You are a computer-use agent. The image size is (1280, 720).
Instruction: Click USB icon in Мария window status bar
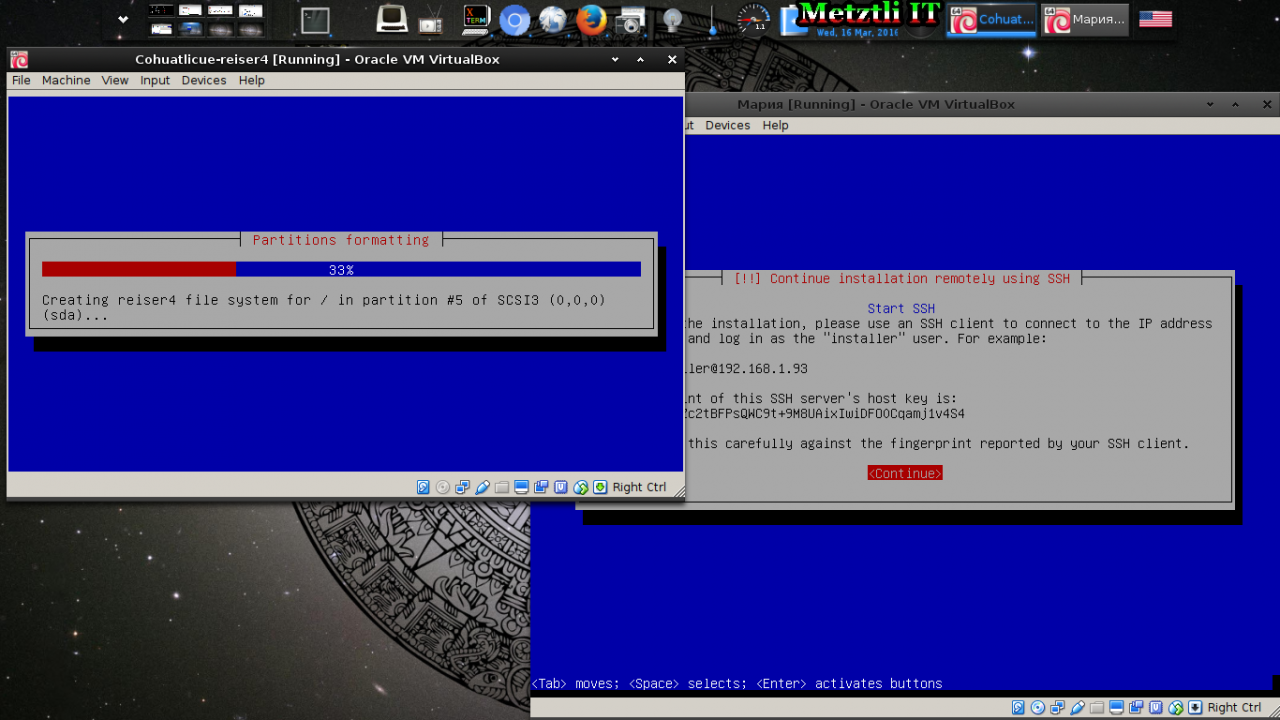(x=1077, y=707)
